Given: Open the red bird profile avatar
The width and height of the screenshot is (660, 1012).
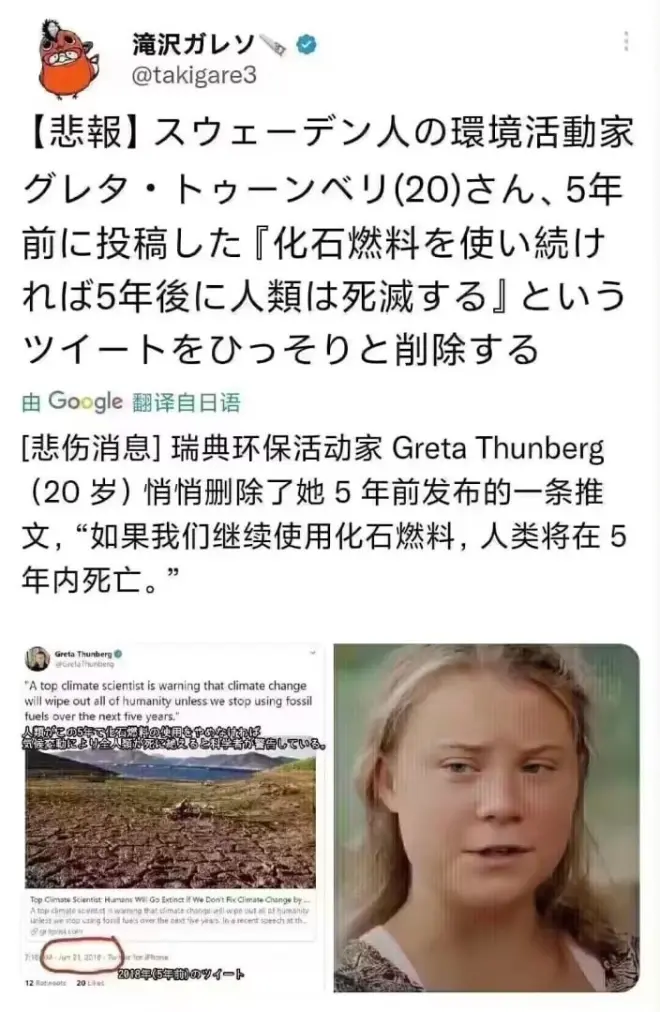Looking at the screenshot, I should tap(67, 59).
